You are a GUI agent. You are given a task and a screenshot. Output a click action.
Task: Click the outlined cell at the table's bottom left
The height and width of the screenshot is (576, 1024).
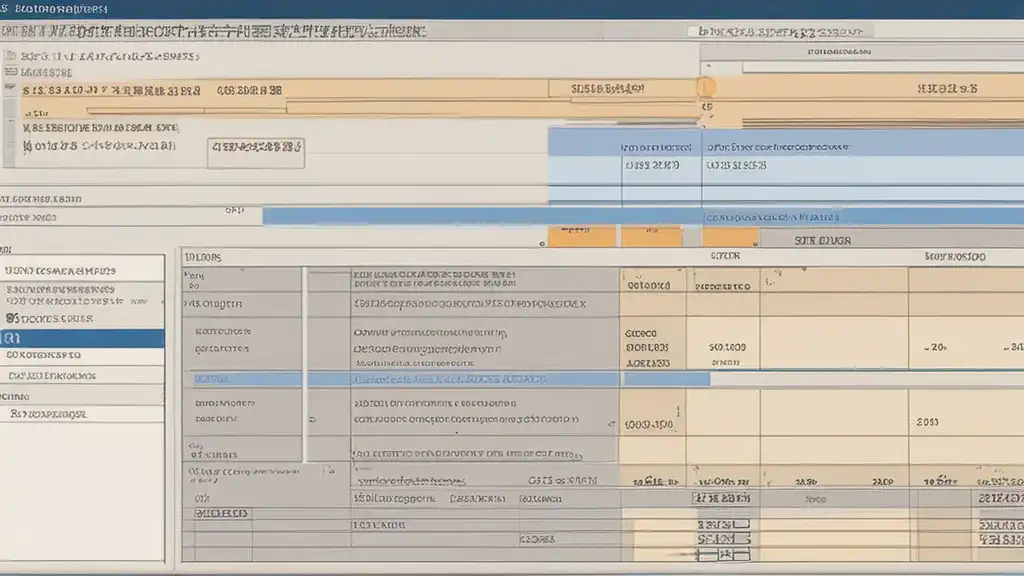click(x=220, y=514)
